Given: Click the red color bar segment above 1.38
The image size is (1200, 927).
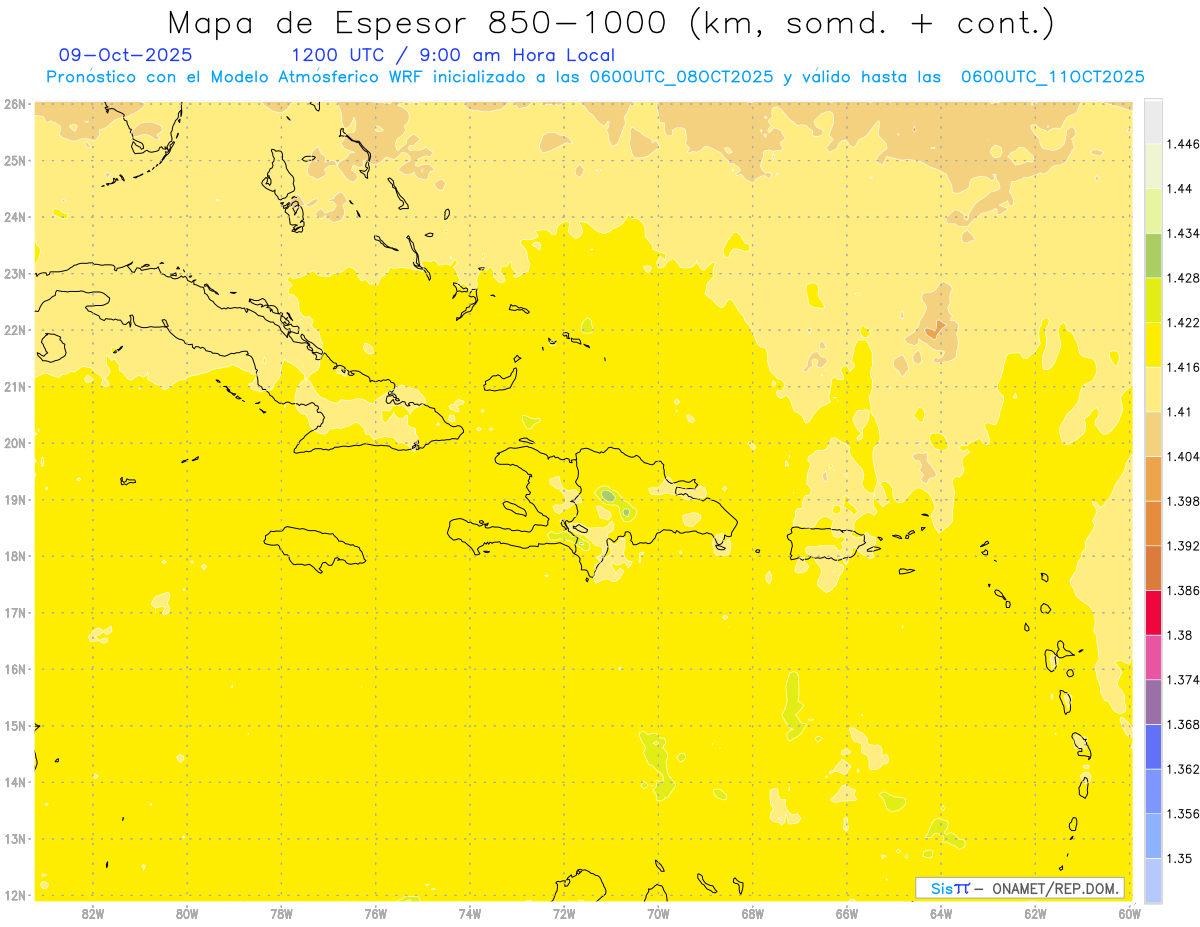Looking at the screenshot, I should tap(1153, 613).
